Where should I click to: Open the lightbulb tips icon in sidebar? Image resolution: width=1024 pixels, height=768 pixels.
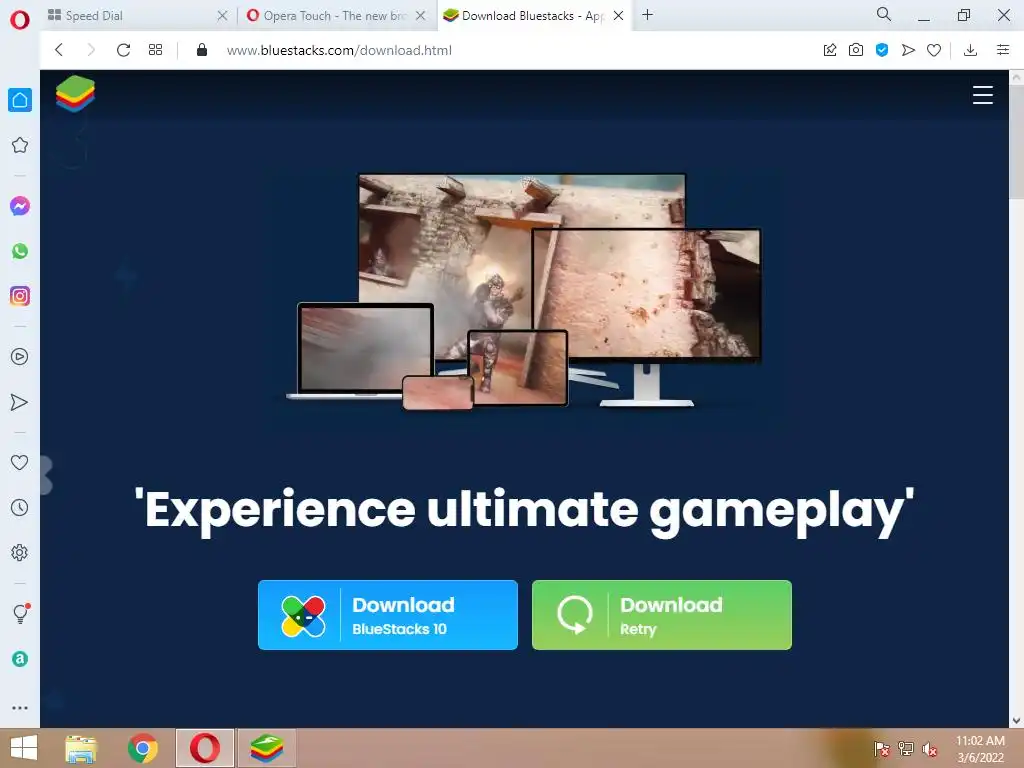(x=21, y=613)
